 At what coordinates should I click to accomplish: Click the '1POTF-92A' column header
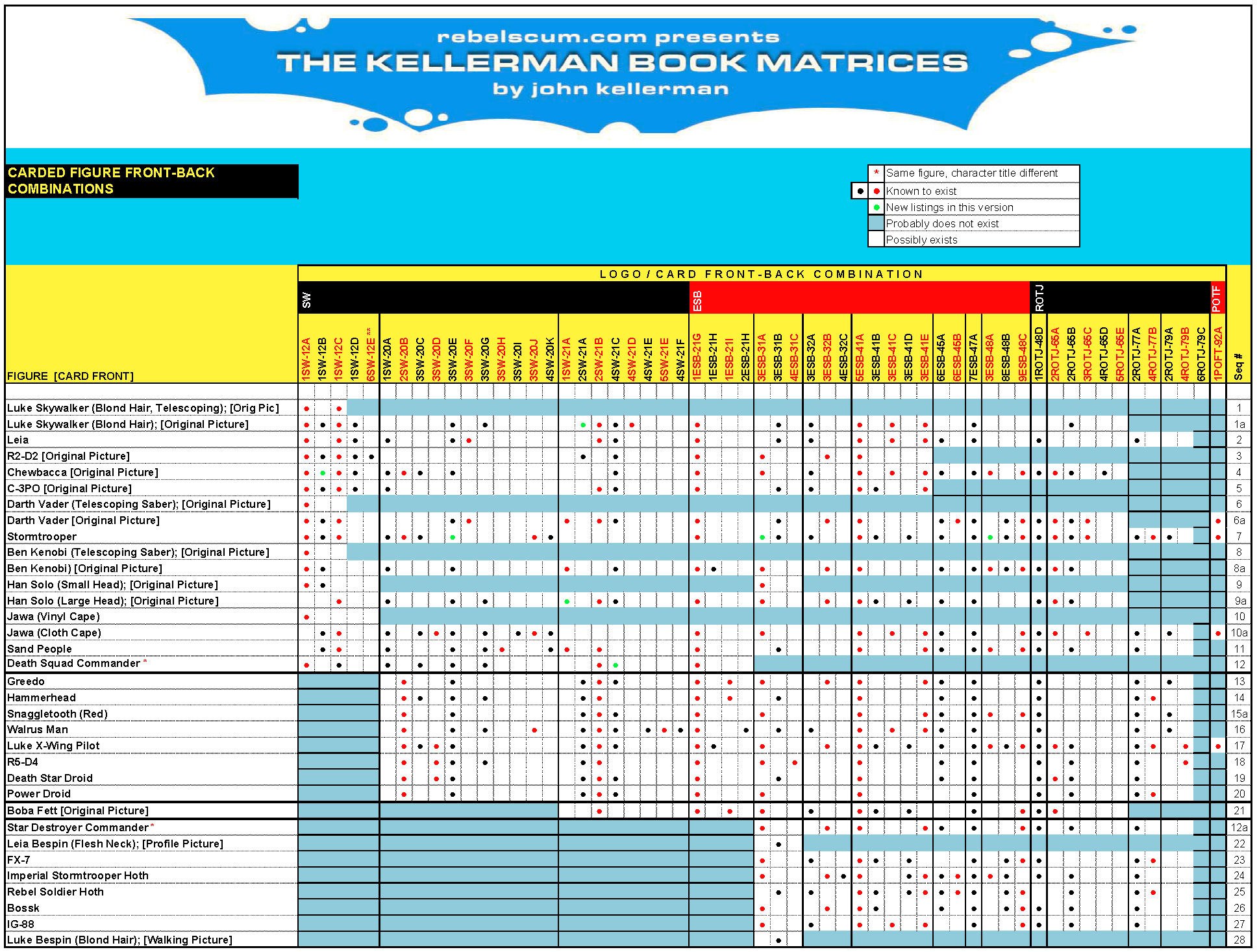[1218, 355]
